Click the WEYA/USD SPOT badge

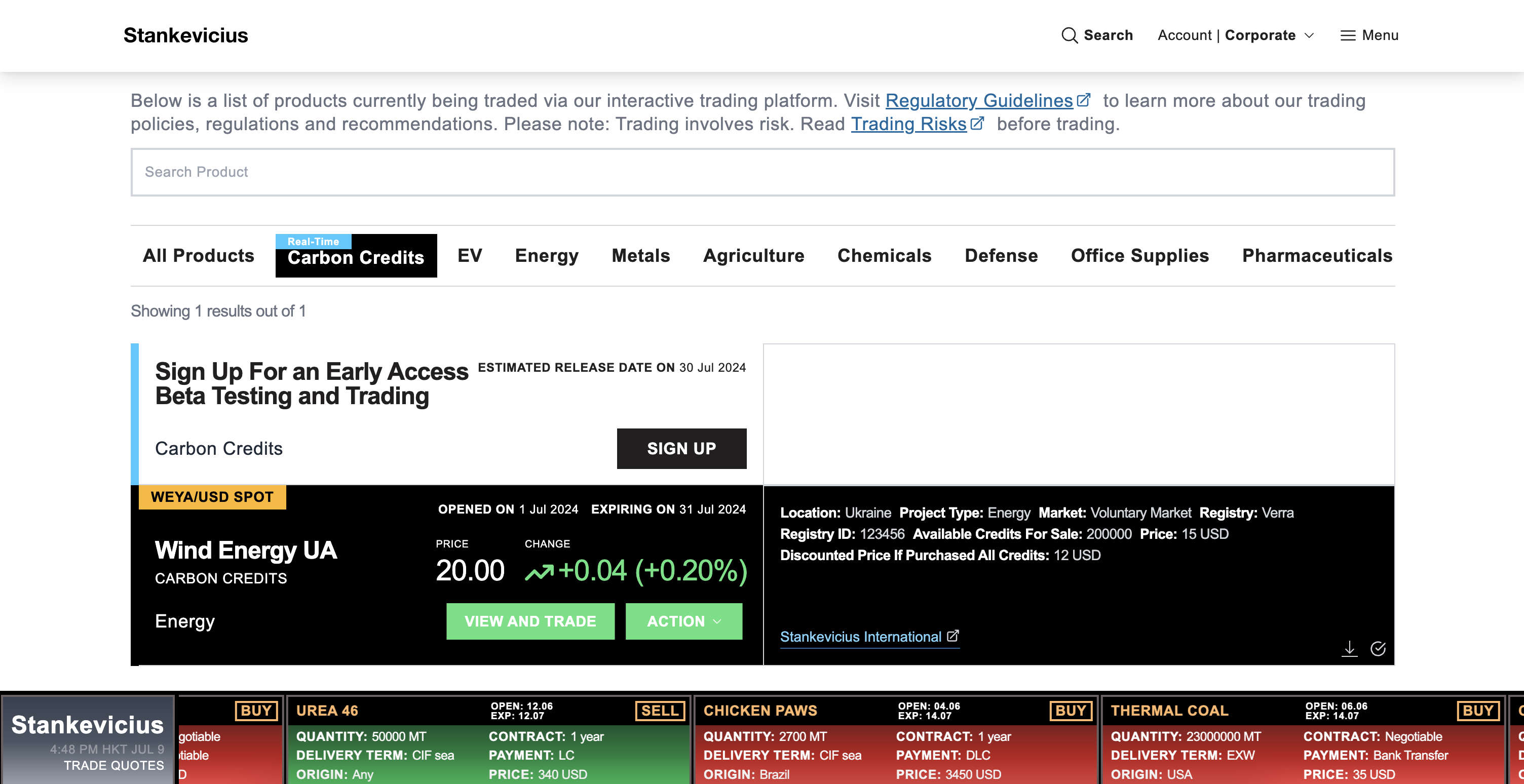pos(212,497)
